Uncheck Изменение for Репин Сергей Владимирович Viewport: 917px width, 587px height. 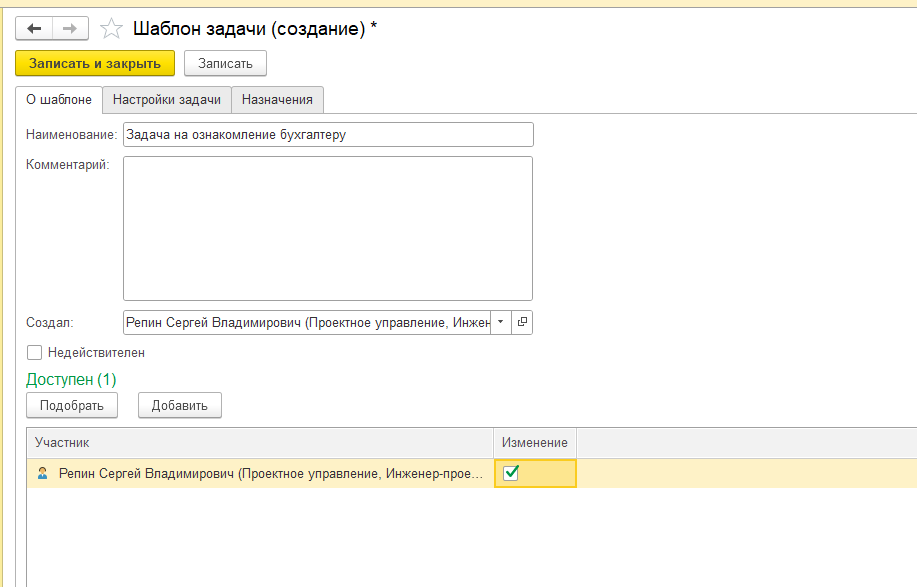click(x=511, y=473)
